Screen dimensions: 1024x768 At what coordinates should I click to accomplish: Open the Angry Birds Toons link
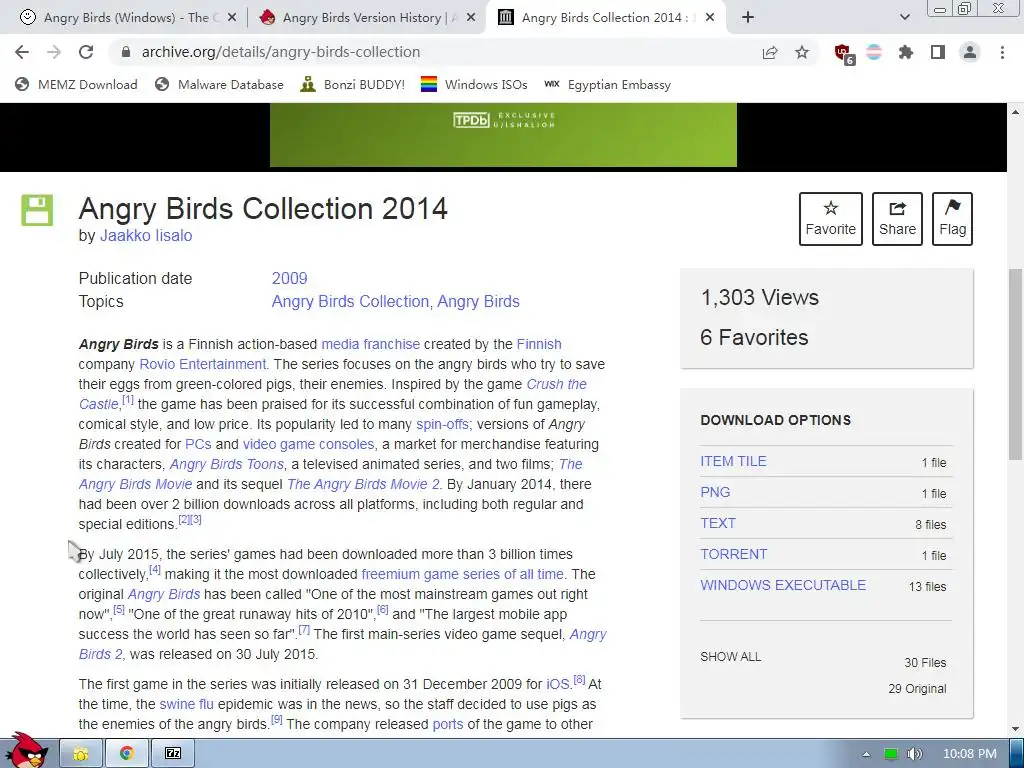227,464
